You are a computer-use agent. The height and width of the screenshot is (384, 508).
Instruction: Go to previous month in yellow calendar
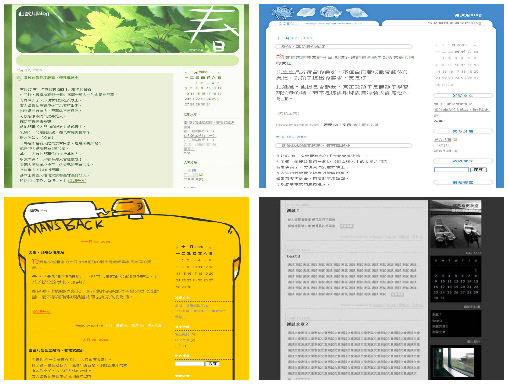(177, 247)
